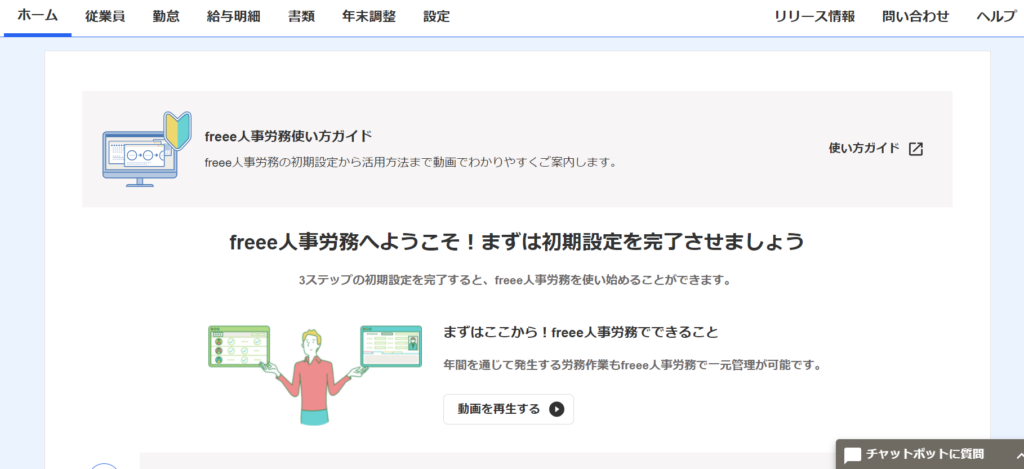Click the 問い合わせ link

[x=916, y=17]
